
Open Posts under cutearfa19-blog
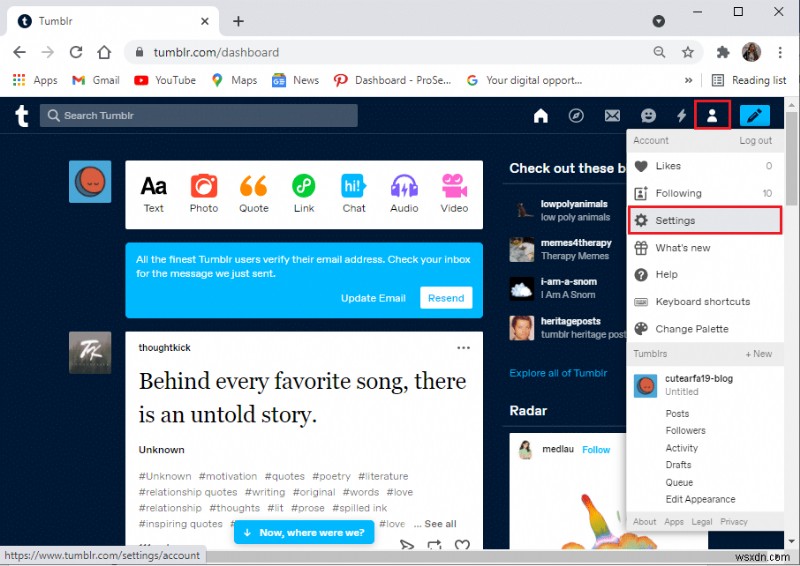[677, 414]
